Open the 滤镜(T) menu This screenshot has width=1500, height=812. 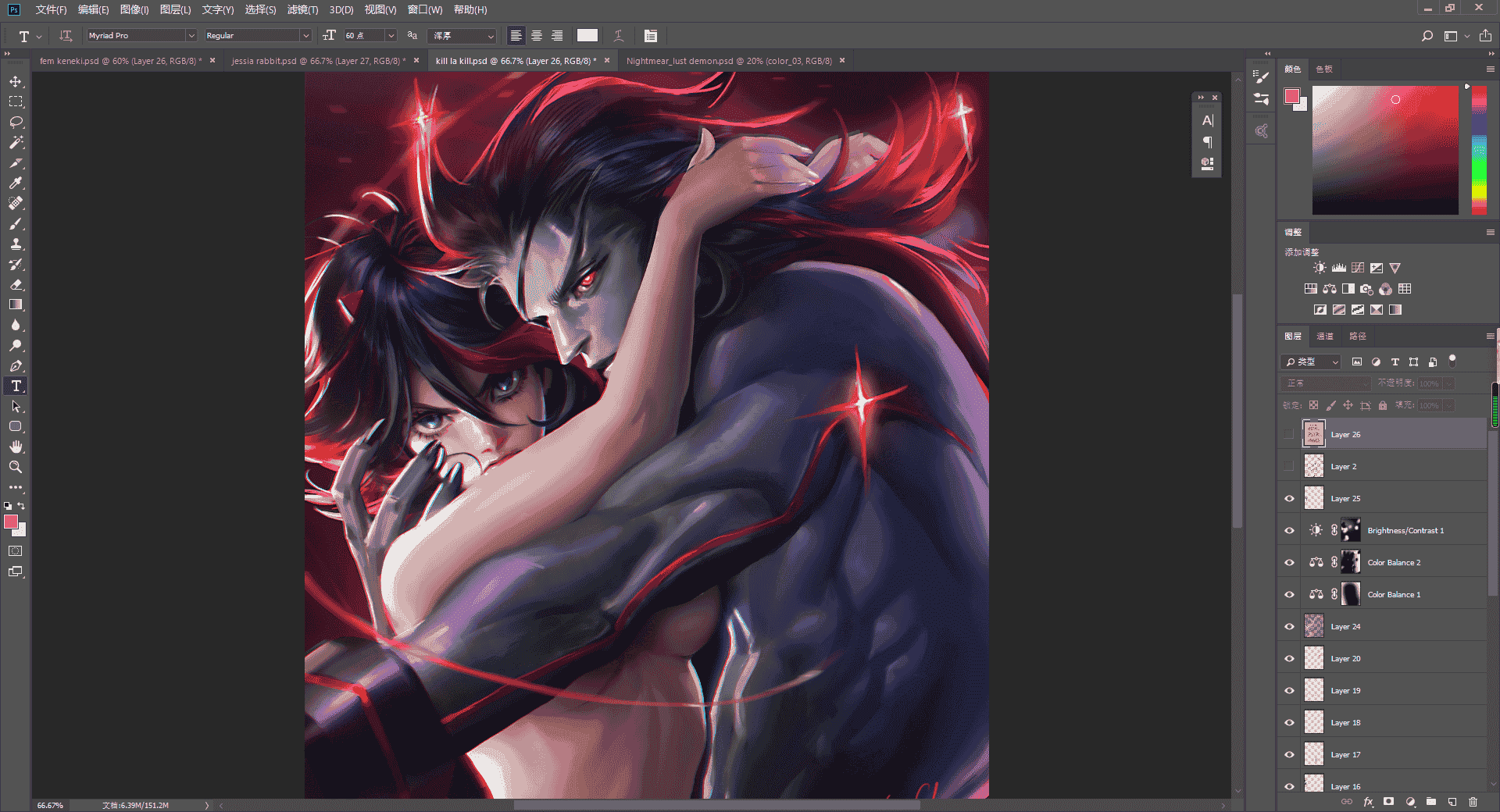[302, 9]
